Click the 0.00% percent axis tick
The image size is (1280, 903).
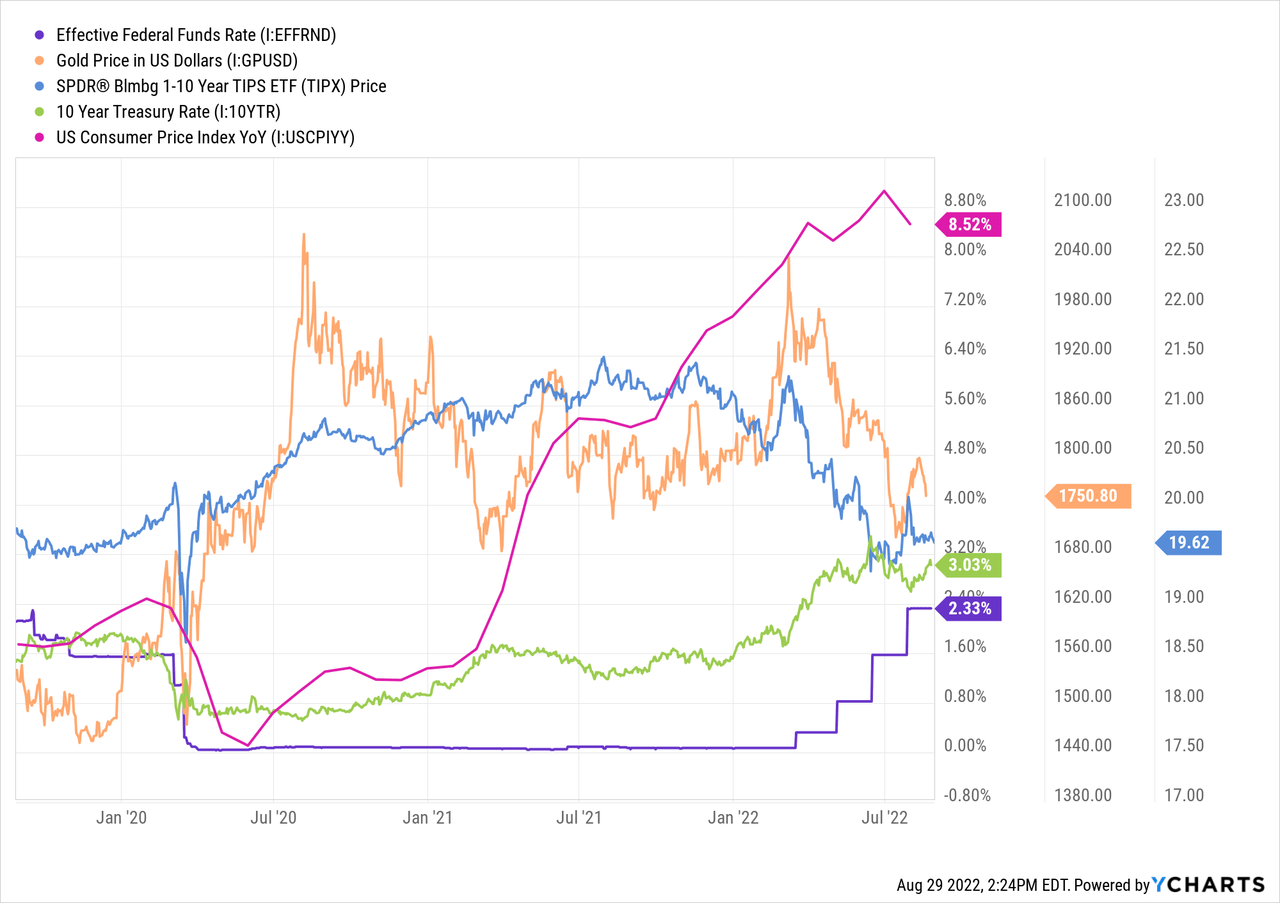(x=964, y=746)
